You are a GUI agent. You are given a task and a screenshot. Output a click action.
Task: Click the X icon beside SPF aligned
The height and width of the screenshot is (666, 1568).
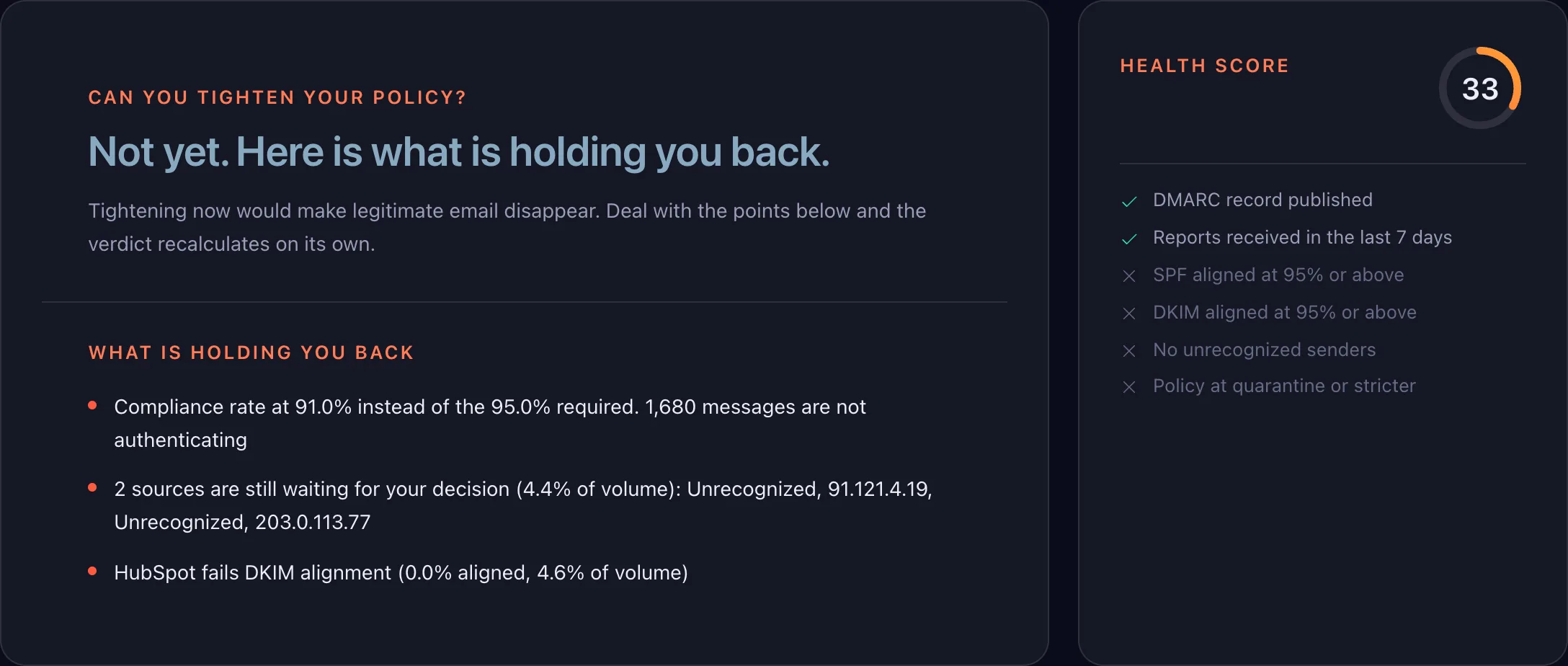pyautogui.click(x=1129, y=276)
